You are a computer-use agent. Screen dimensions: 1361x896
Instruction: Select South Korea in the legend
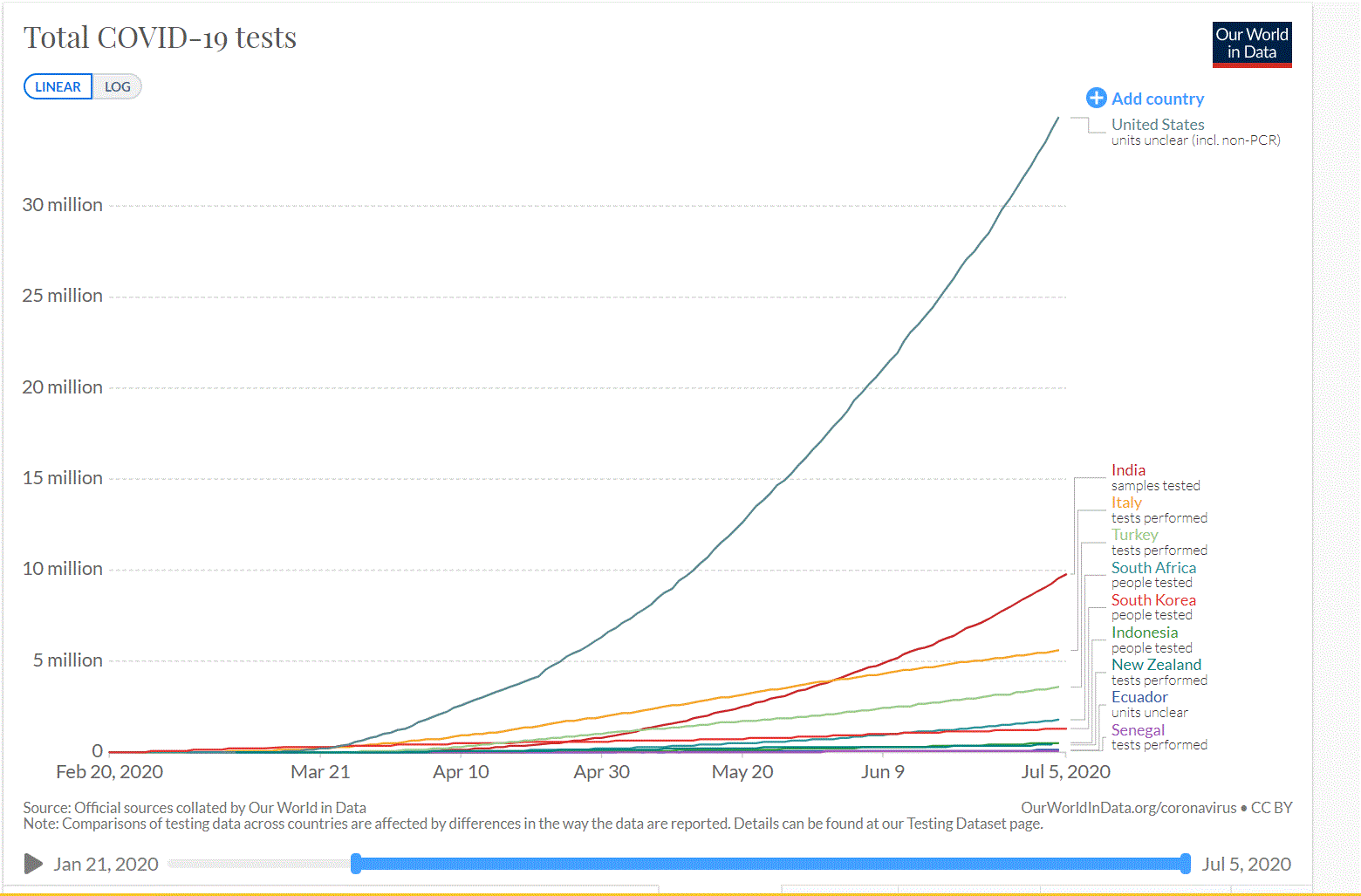click(x=1152, y=600)
